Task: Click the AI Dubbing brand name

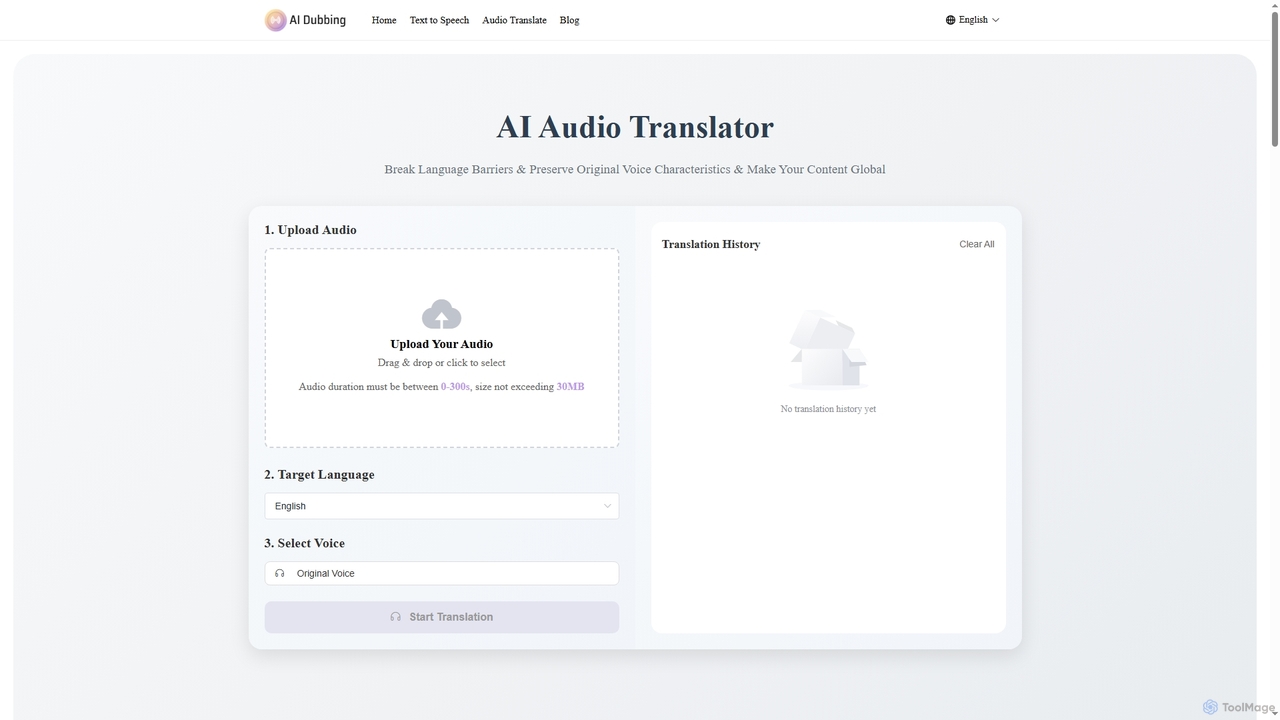Action: point(317,20)
